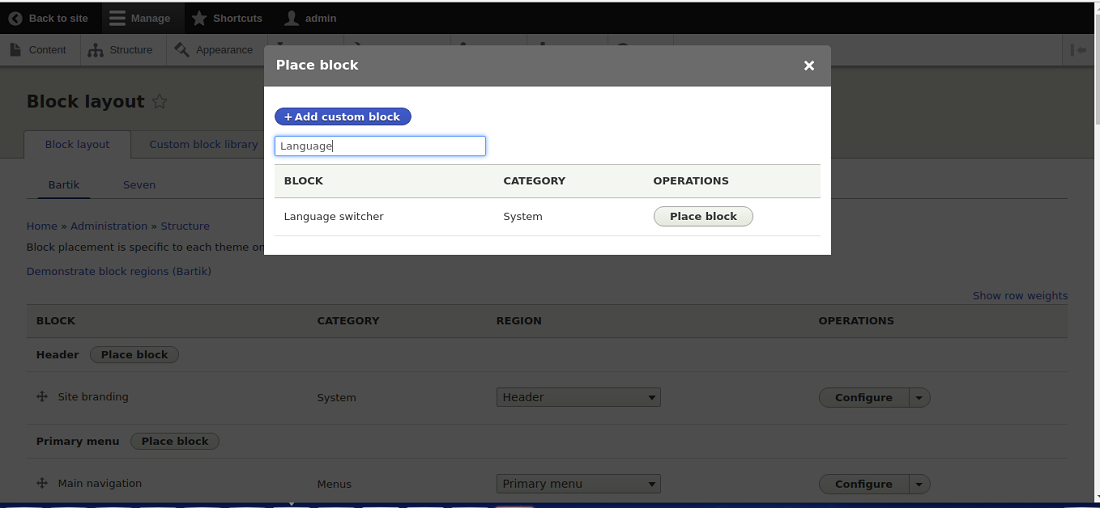Click drag handle for Site branding
Viewport: 1100px width, 508px height.
[42, 397]
